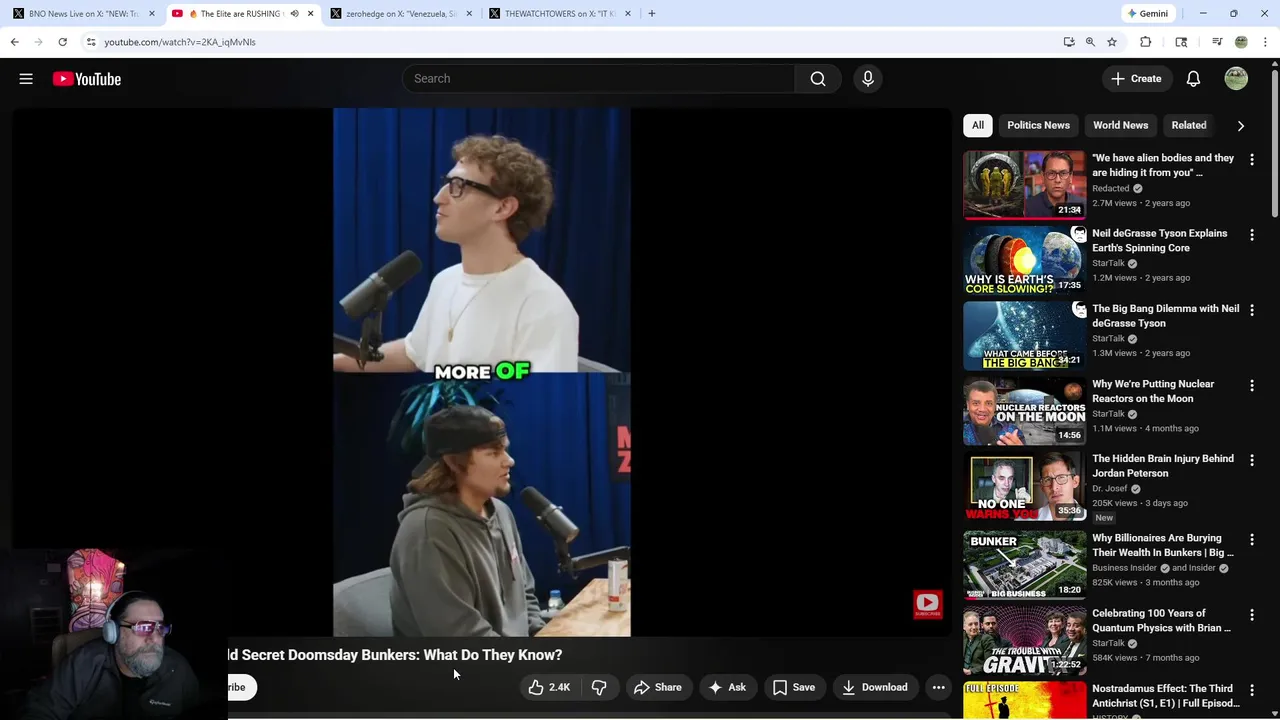Reload the page in the browser
The height and width of the screenshot is (720, 1280).
62,42
